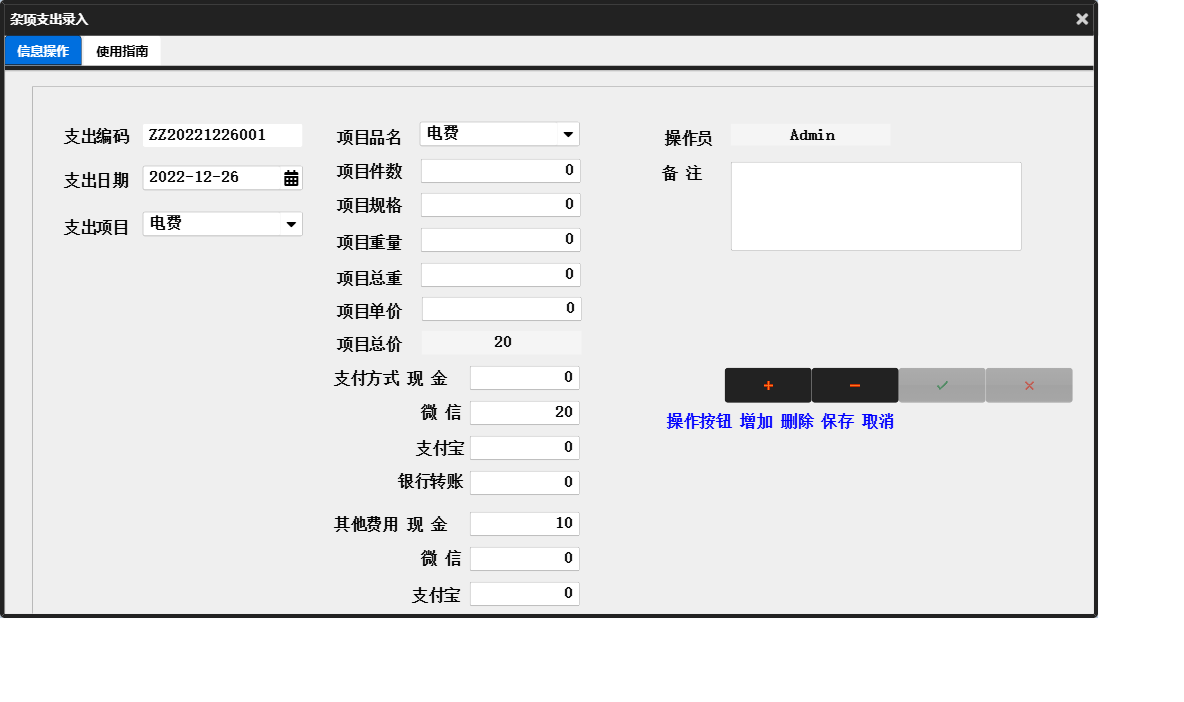Click the plus icon to add a record
The height and width of the screenshot is (702, 1184).
click(767, 385)
